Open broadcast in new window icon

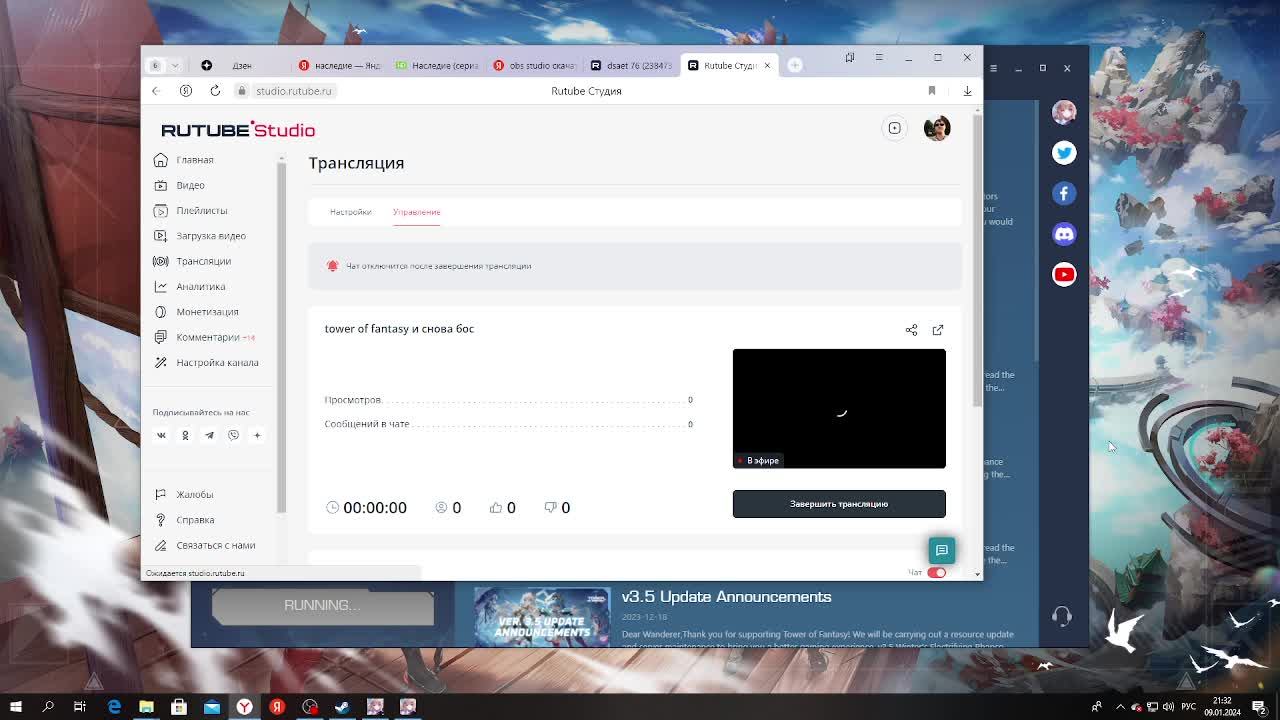tap(938, 330)
